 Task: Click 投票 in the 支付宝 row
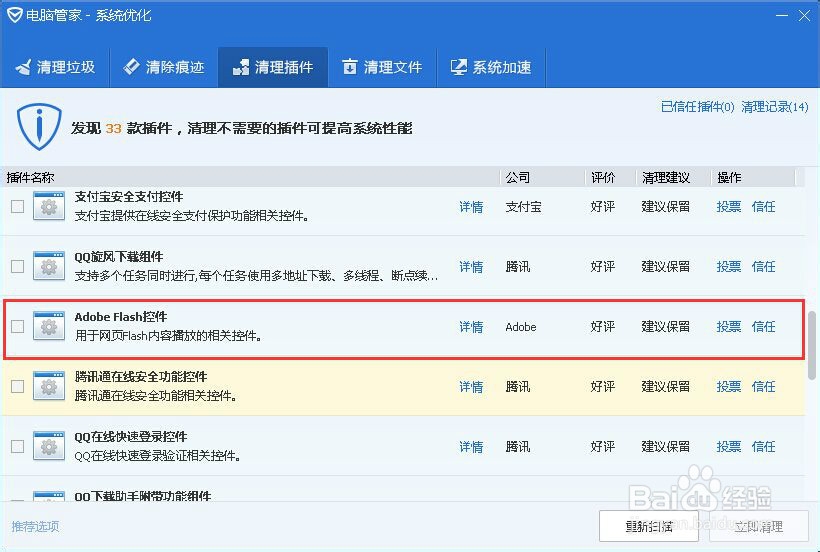(x=728, y=207)
